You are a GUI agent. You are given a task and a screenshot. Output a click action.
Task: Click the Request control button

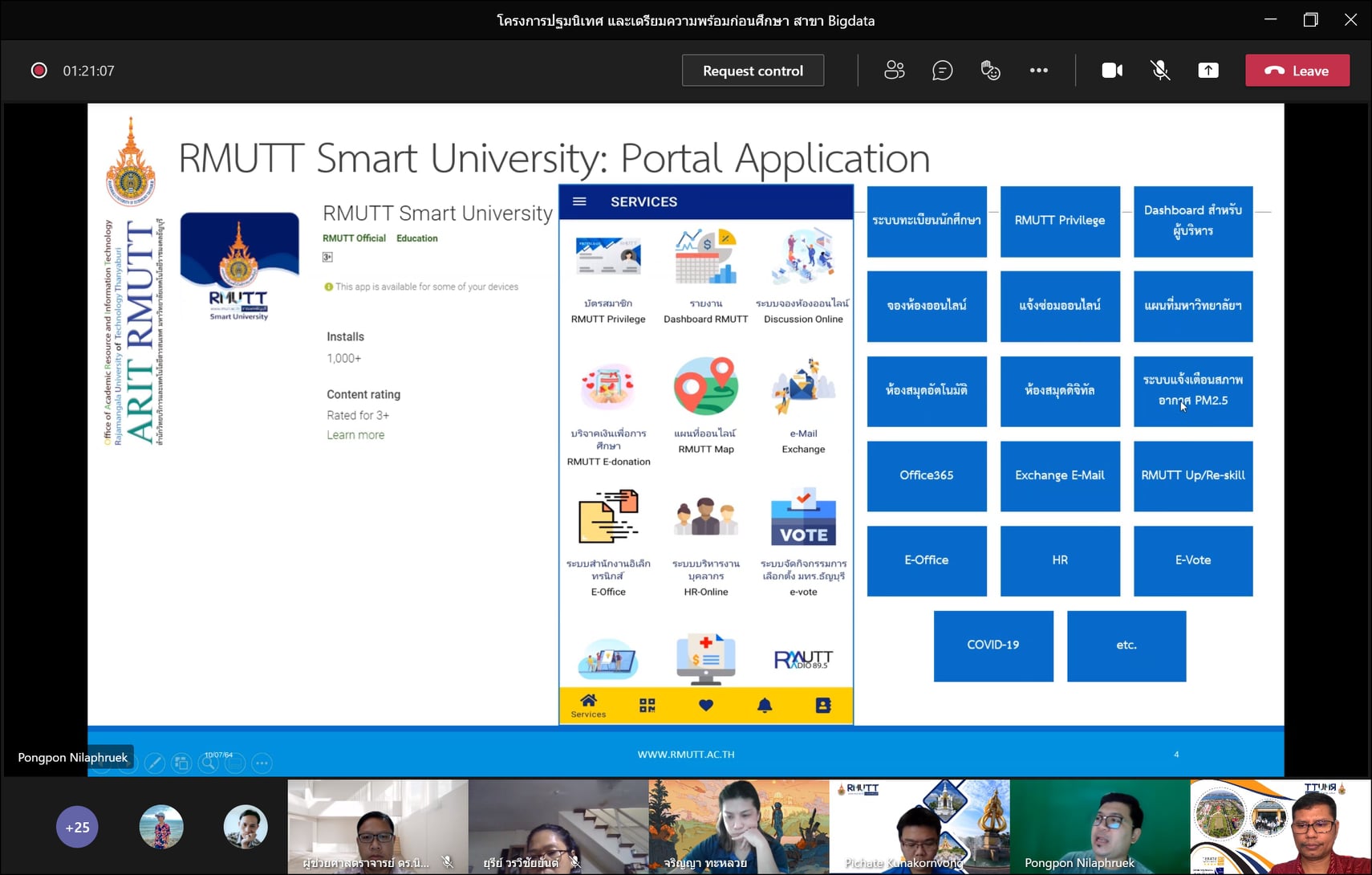click(753, 71)
